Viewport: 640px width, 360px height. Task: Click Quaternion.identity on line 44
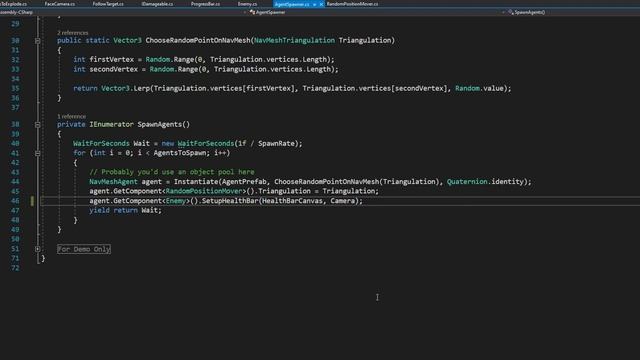pyautogui.click(x=485, y=182)
